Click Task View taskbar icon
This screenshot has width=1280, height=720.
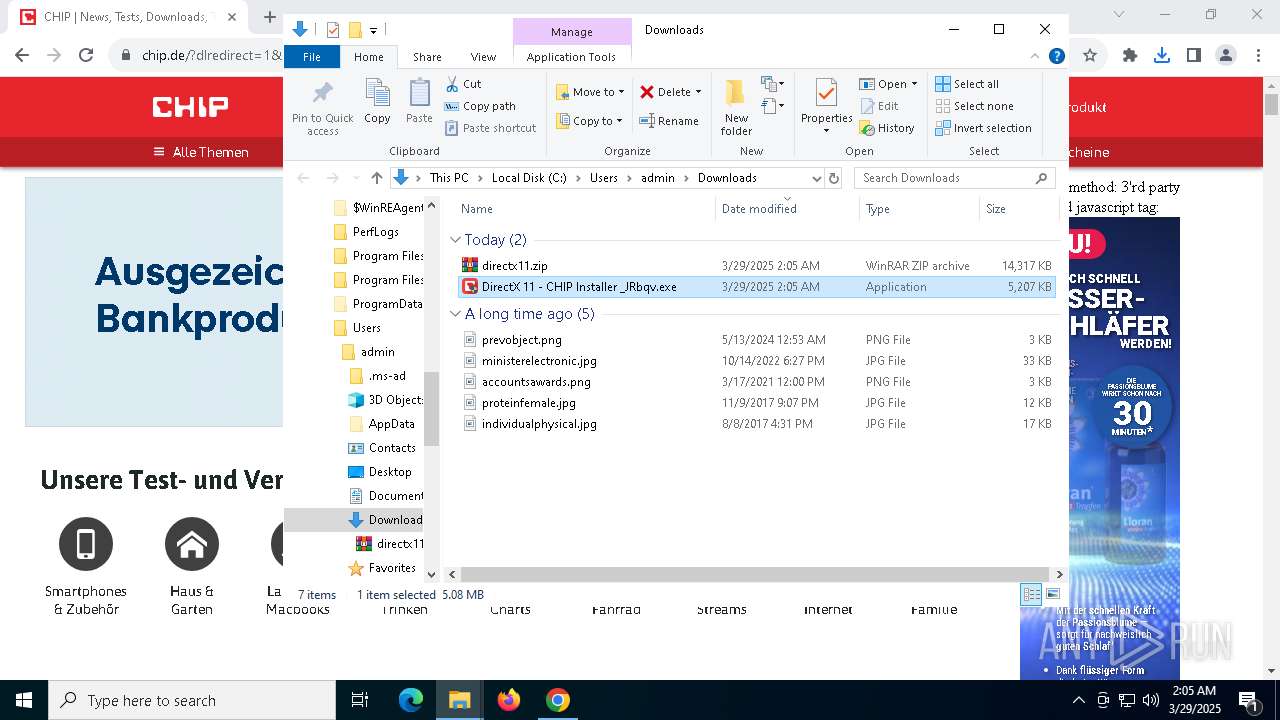pos(360,700)
